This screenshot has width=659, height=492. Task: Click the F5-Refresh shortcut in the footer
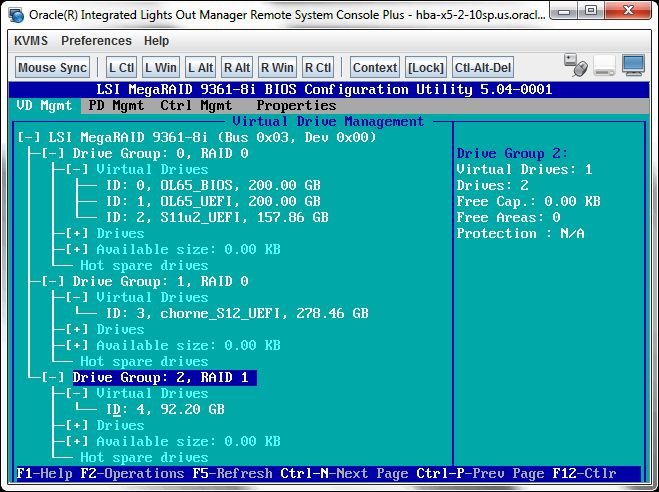232,474
